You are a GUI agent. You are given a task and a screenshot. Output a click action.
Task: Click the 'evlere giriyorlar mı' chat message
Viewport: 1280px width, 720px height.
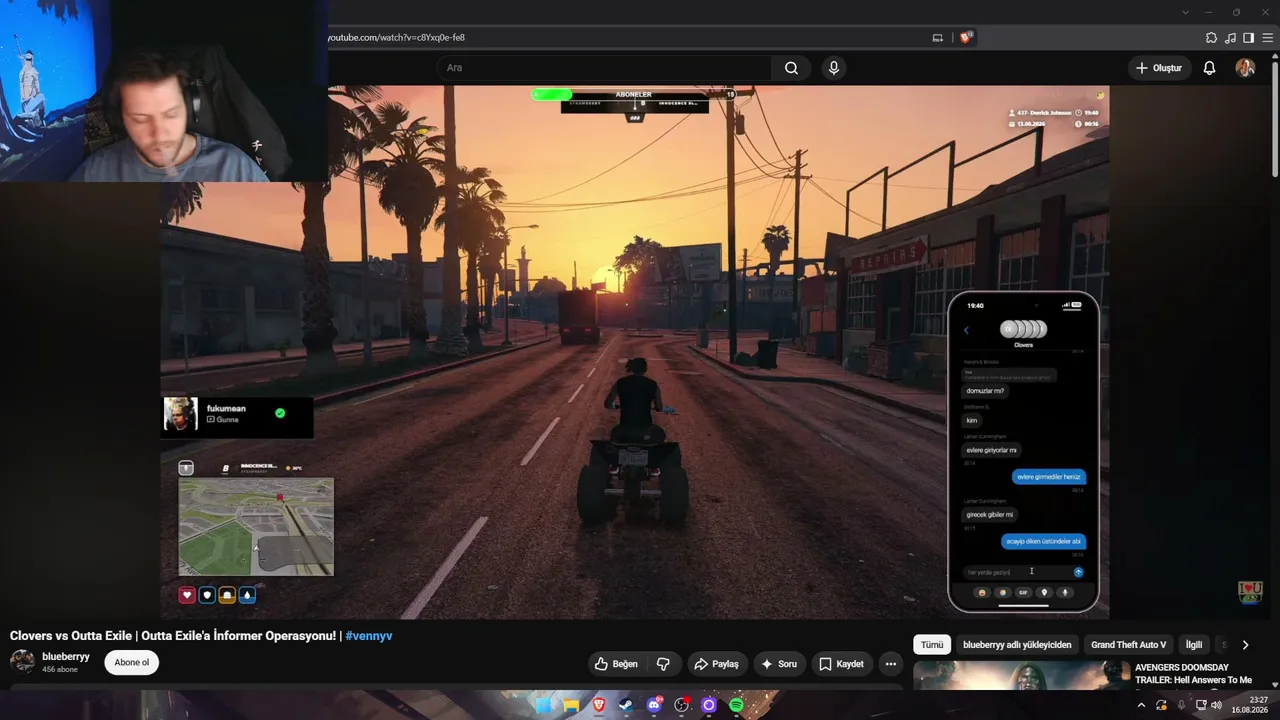click(x=991, y=450)
